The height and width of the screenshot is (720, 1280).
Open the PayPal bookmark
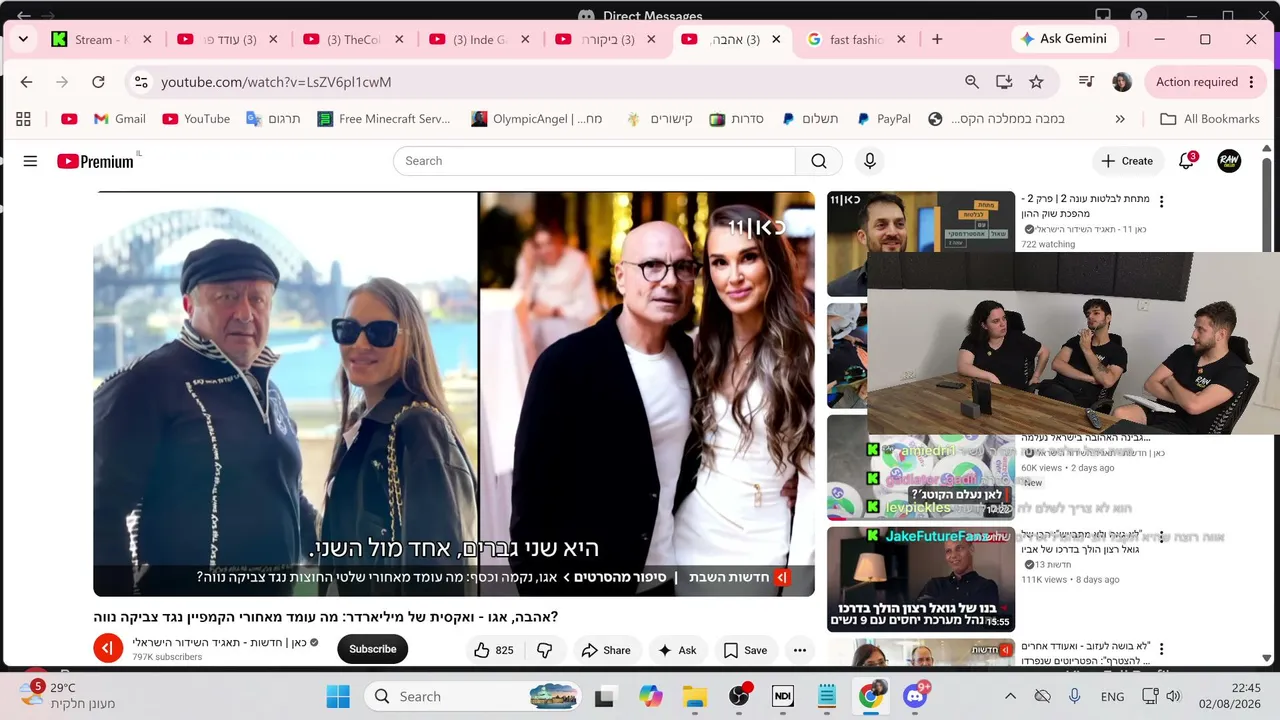pos(884,119)
